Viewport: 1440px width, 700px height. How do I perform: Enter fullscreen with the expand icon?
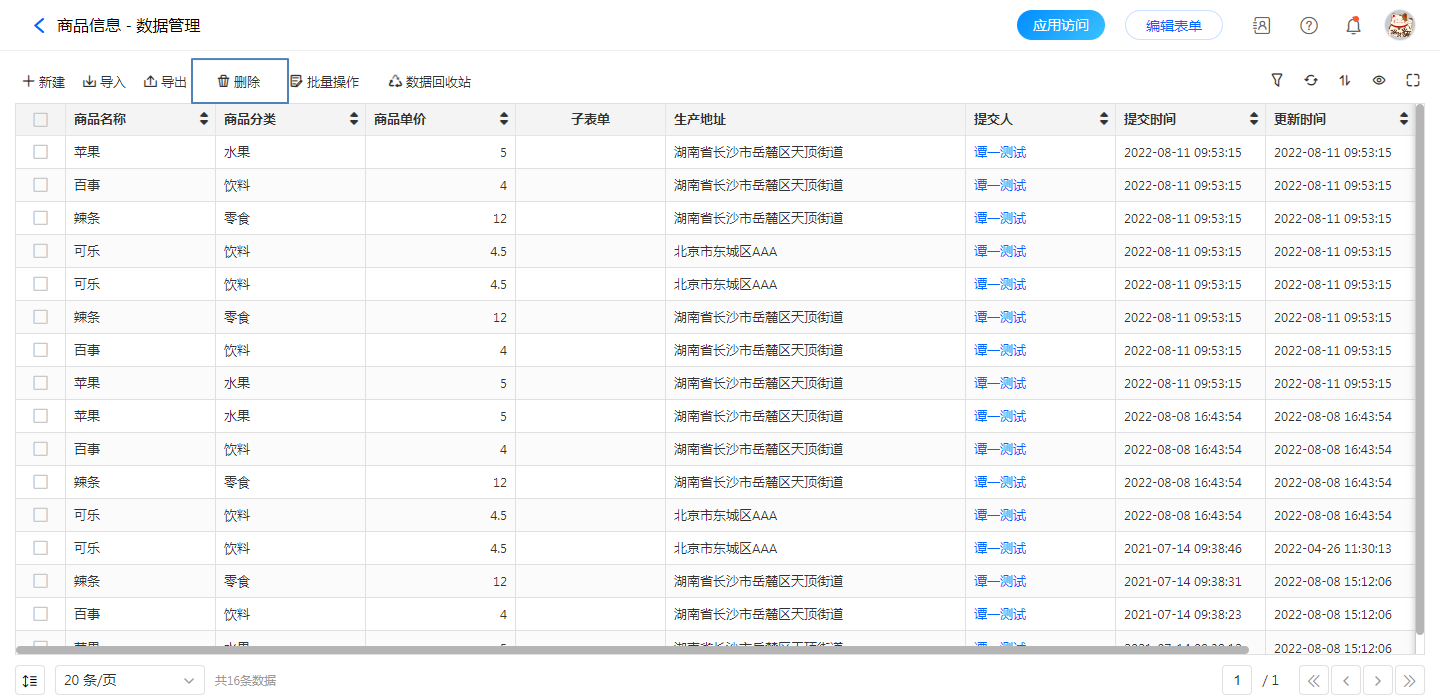(1413, 81)
